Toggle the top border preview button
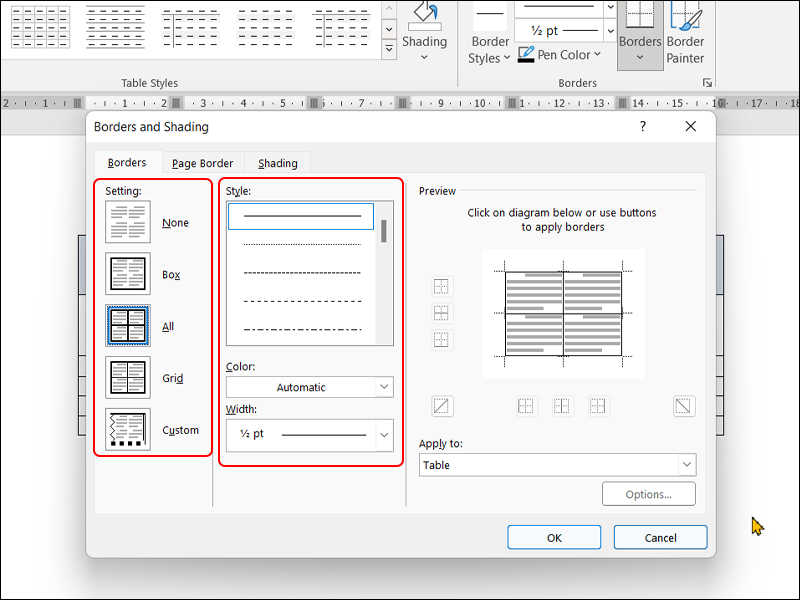This screenshot has height=600, width=800. [x=442, y=287]
